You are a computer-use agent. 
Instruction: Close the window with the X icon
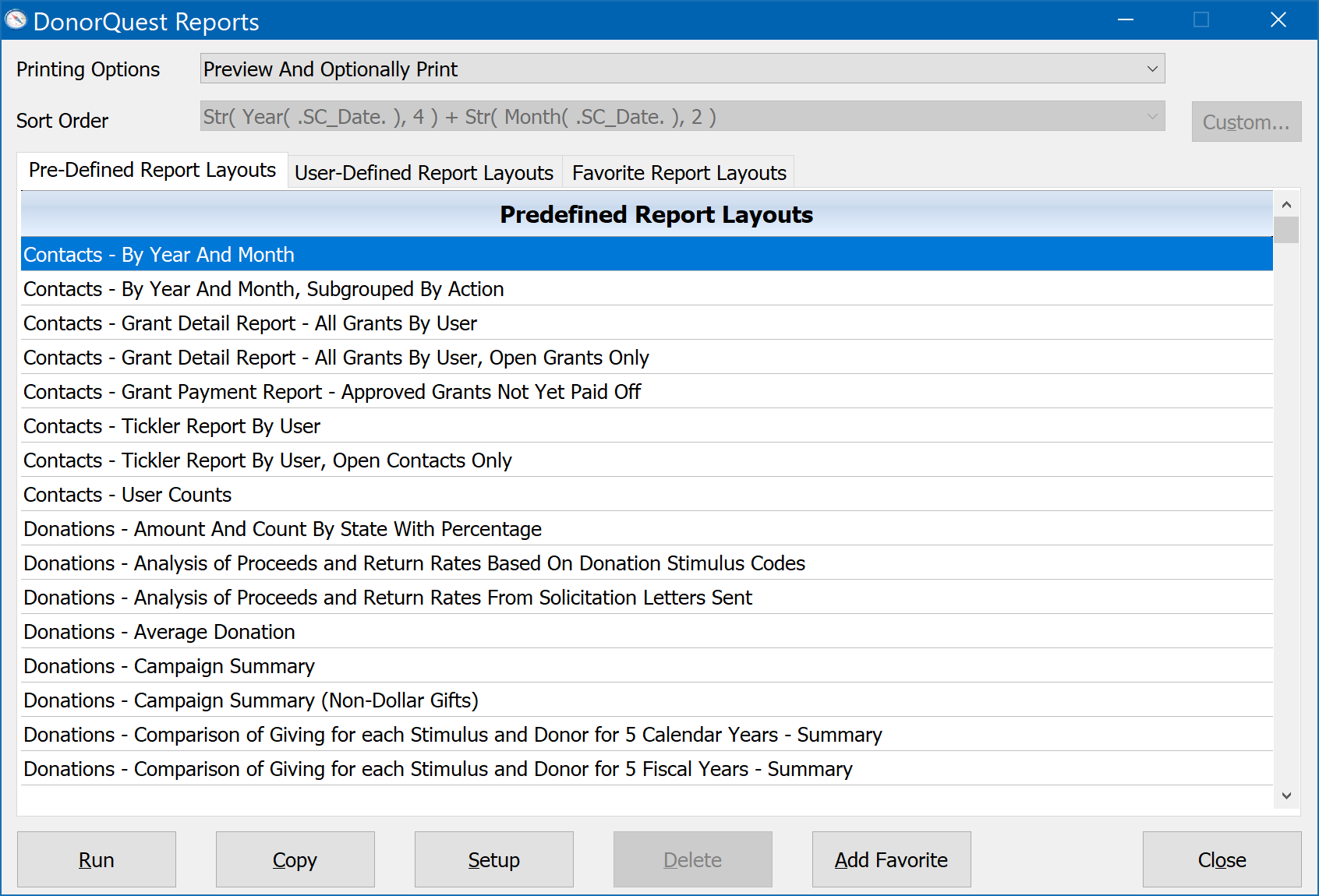pyautogui.click(x=1278, y=19)
